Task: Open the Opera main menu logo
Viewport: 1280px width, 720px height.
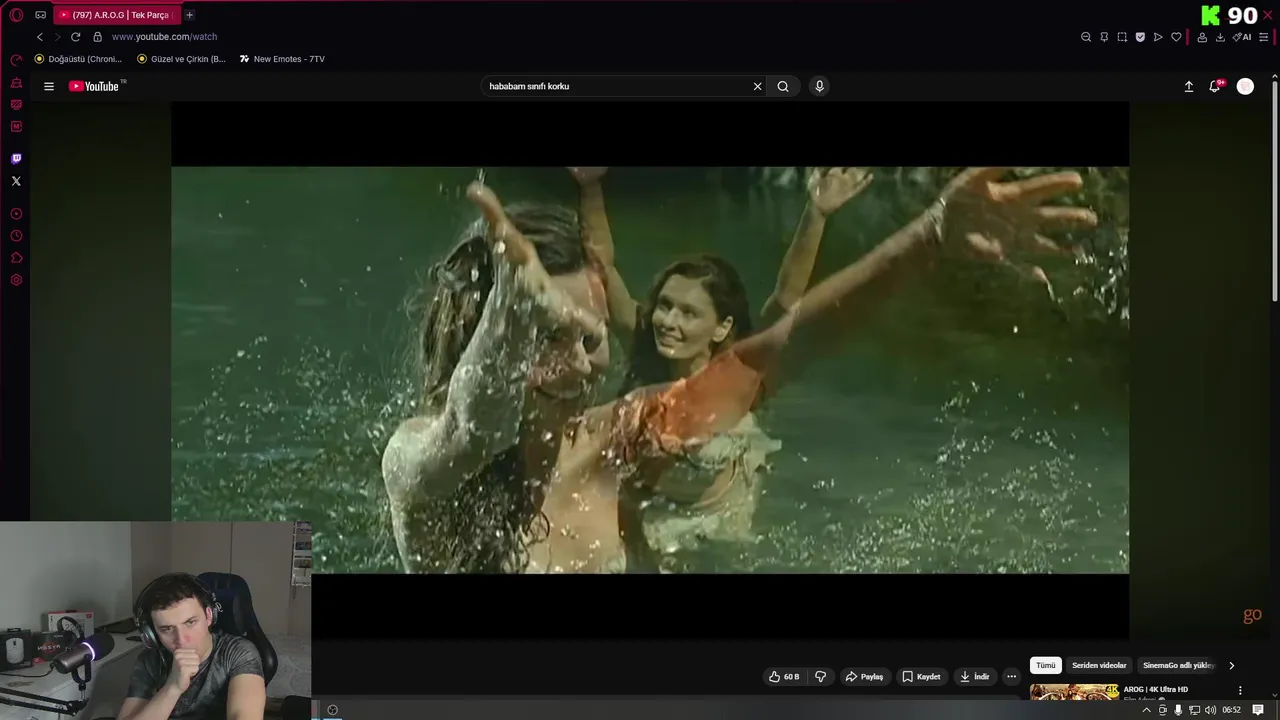Action: [16, 15]
